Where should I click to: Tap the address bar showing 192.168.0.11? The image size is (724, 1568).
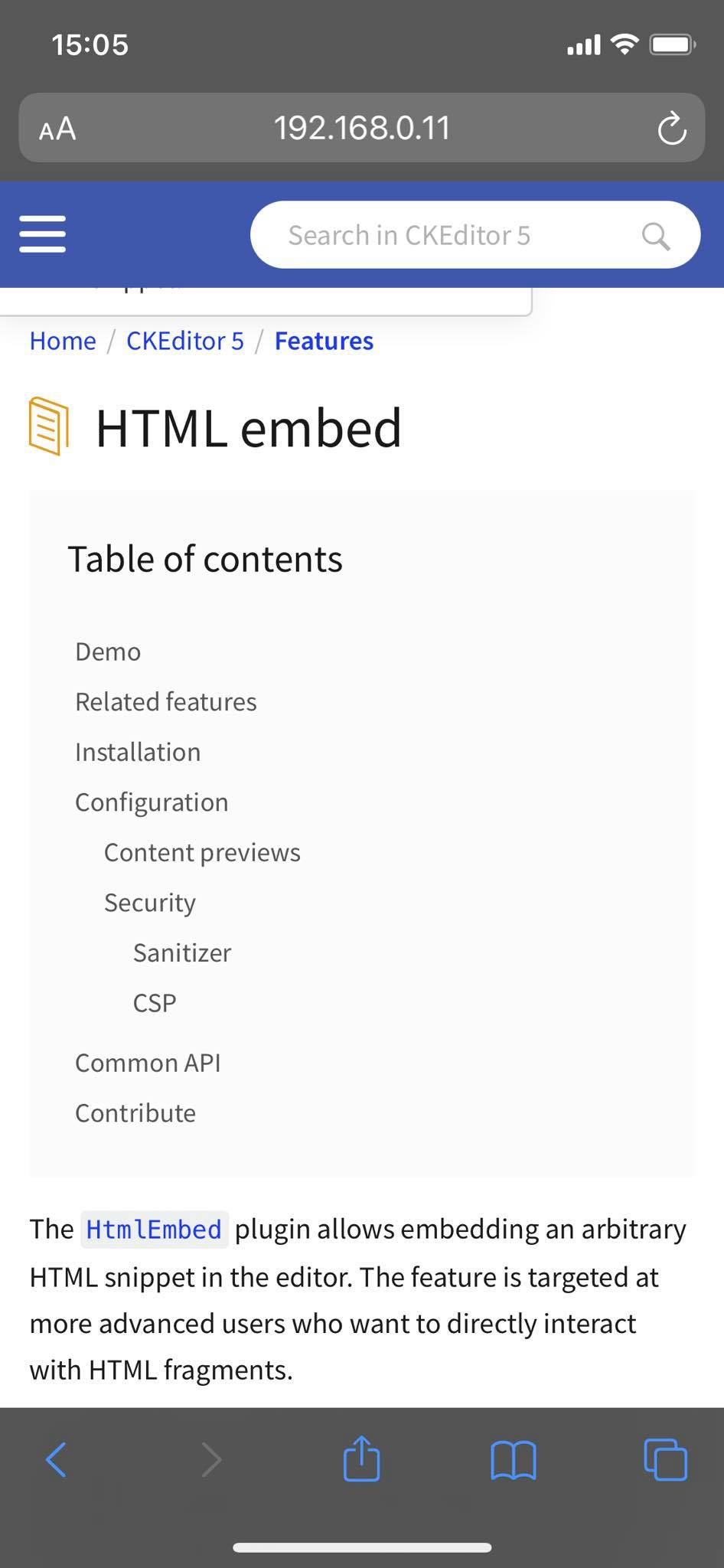[x=362, y=128]
